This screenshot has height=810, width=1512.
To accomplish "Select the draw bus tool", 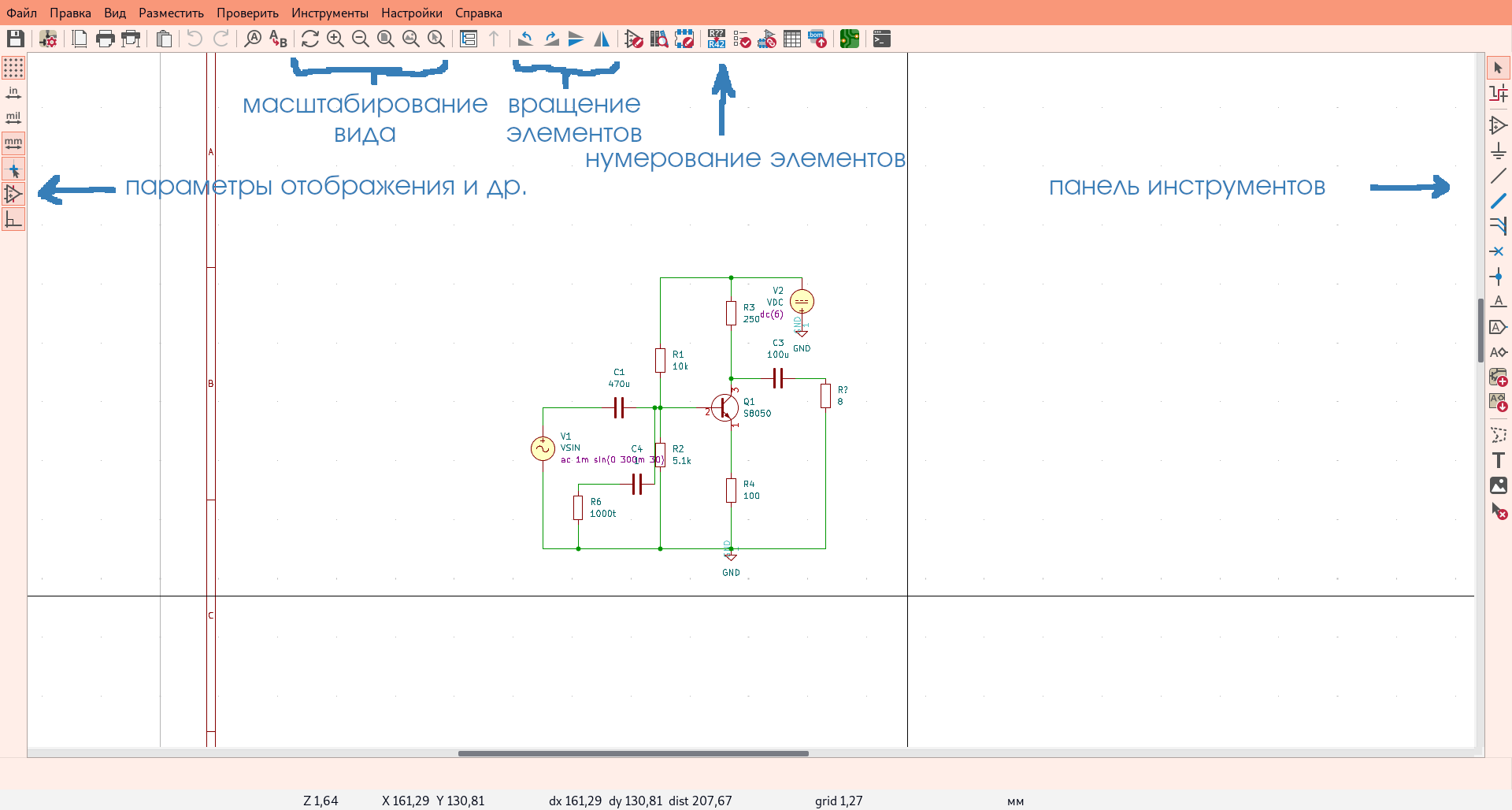I will pos(1499,201).
